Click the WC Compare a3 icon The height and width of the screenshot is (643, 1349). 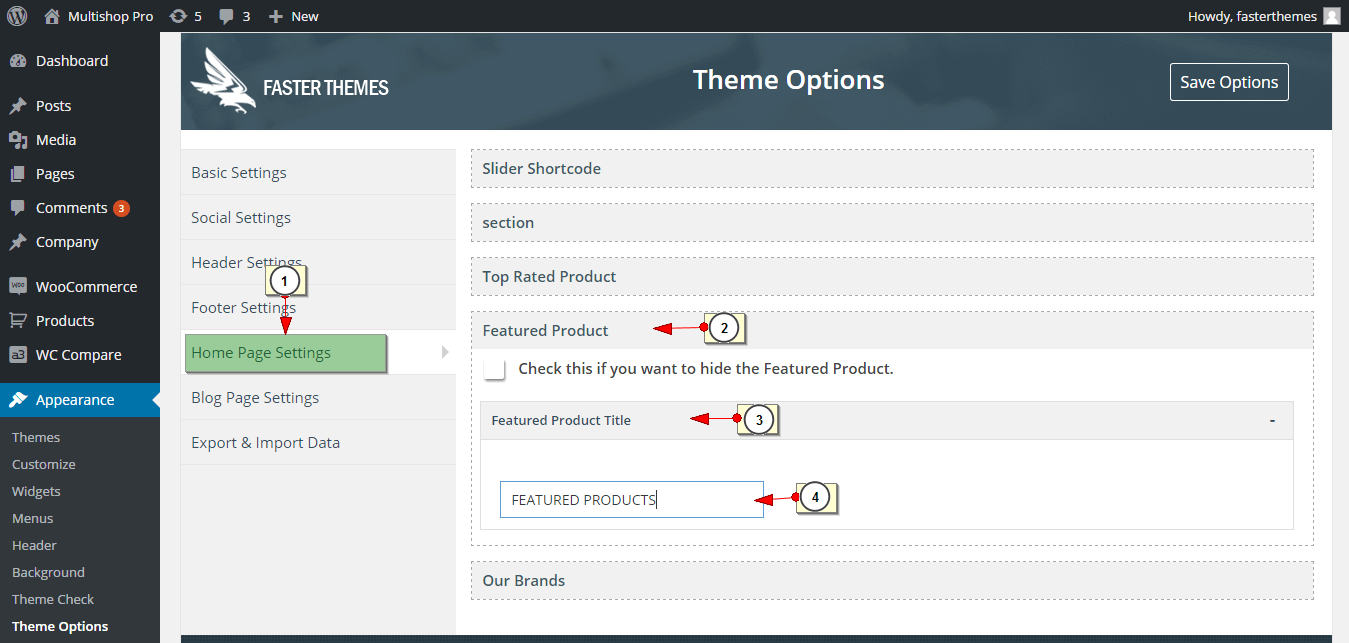click(x=18, y=355)
